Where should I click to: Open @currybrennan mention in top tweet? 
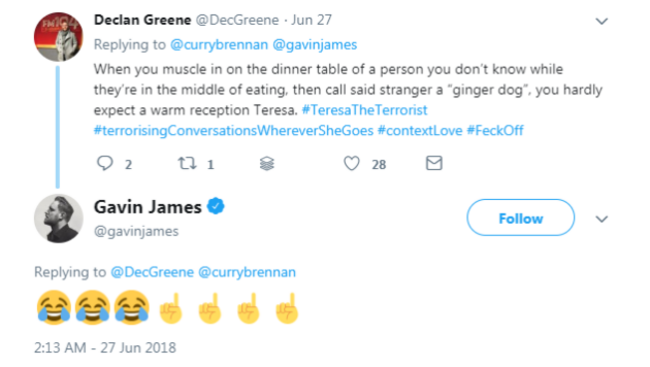[x=219, y=45]
